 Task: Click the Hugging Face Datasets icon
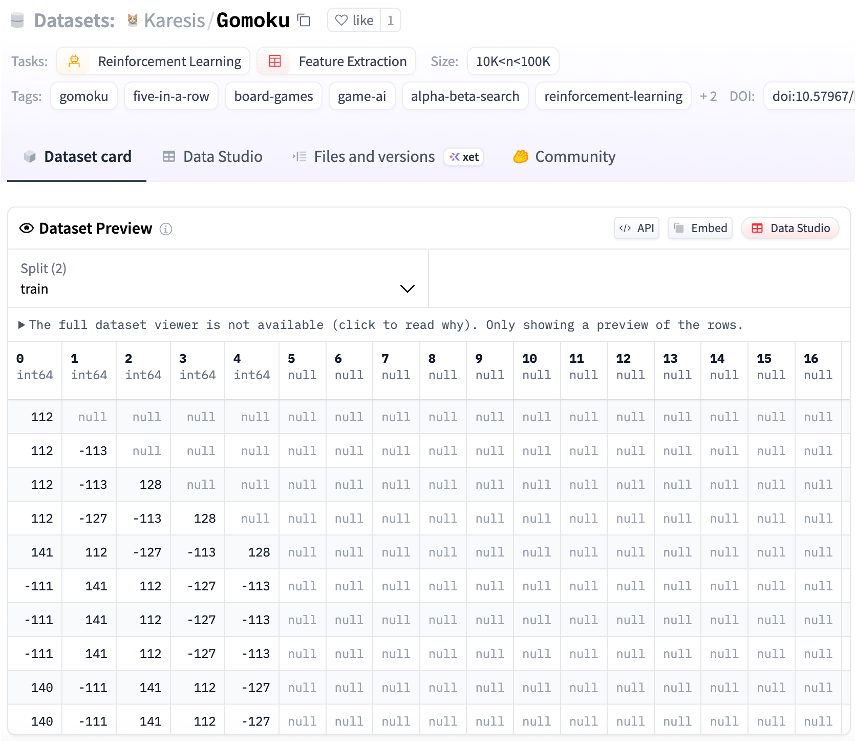[17, 20]
